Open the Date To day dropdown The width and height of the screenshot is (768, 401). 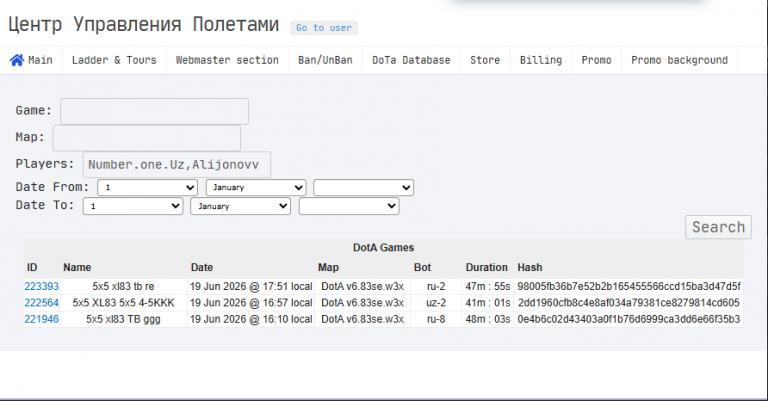[133, 206]
